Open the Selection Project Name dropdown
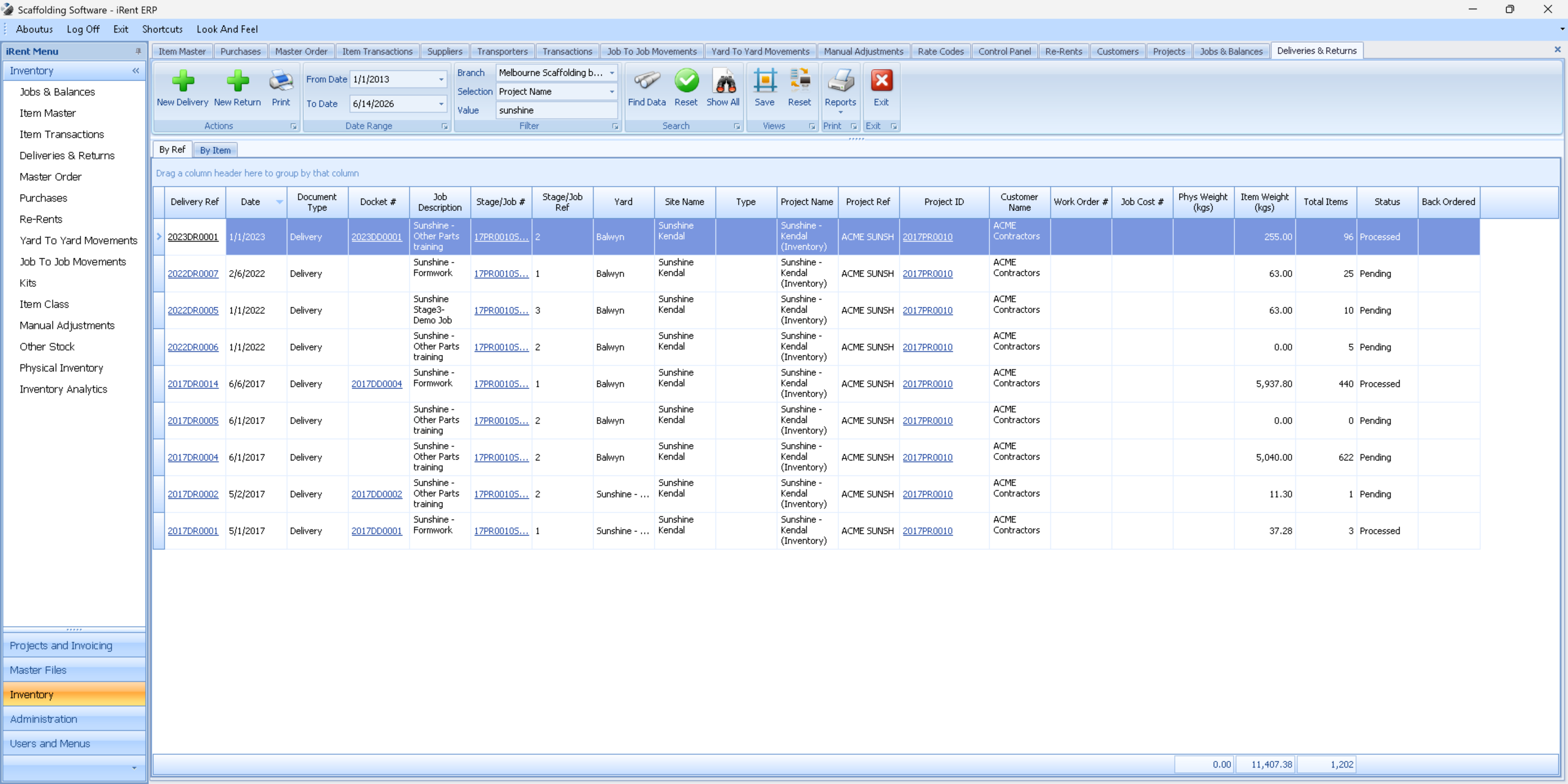 coord(611,92)
